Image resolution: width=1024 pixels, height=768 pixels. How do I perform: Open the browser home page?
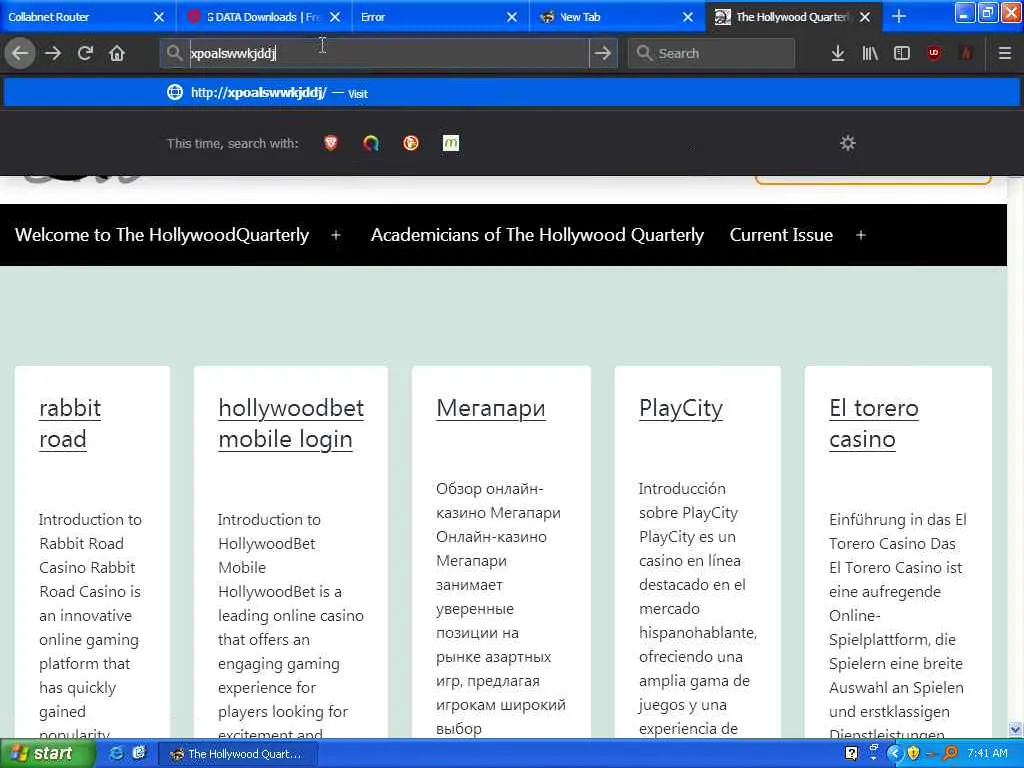[x=117, y=53]
